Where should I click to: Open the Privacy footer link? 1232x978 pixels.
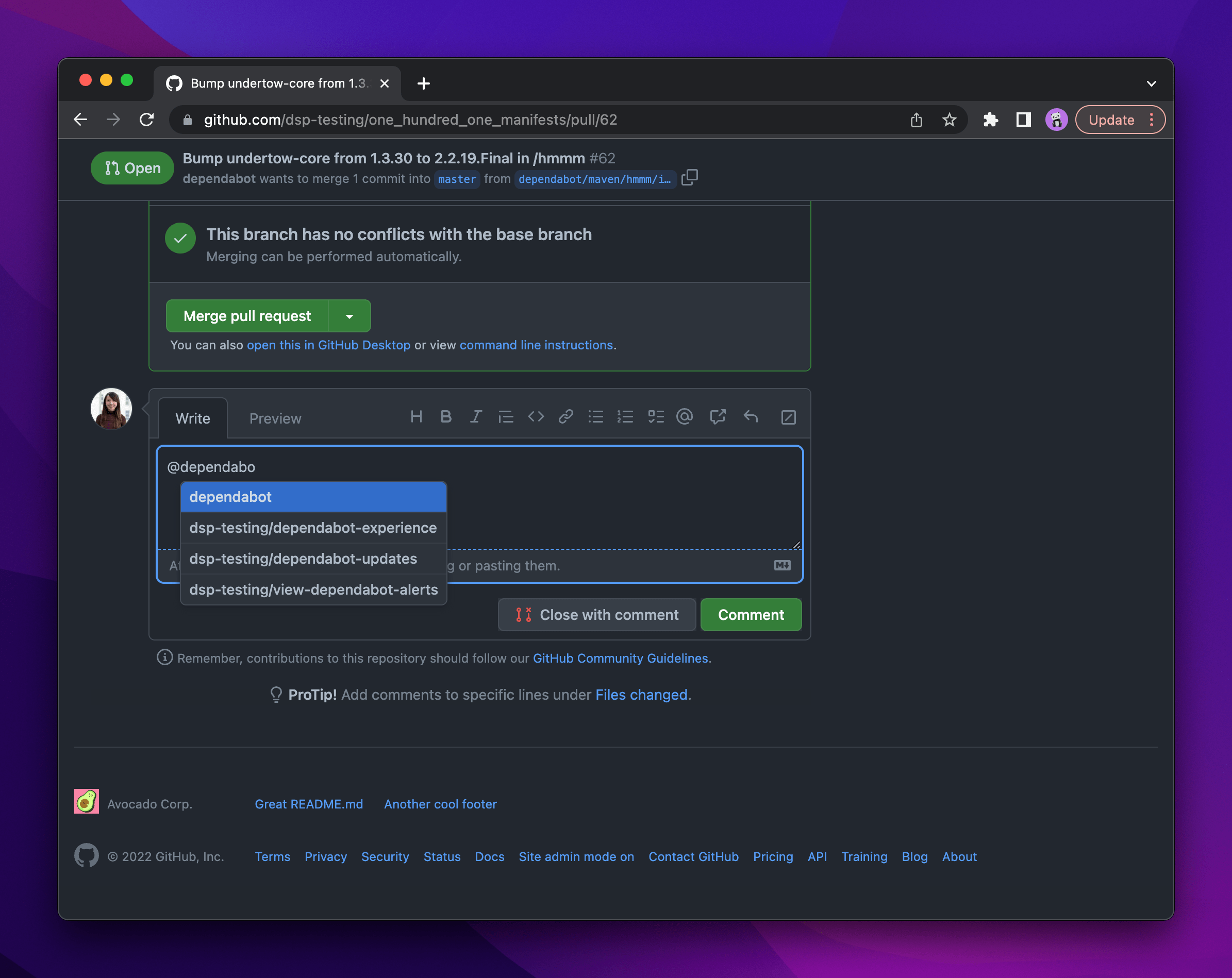326,856
